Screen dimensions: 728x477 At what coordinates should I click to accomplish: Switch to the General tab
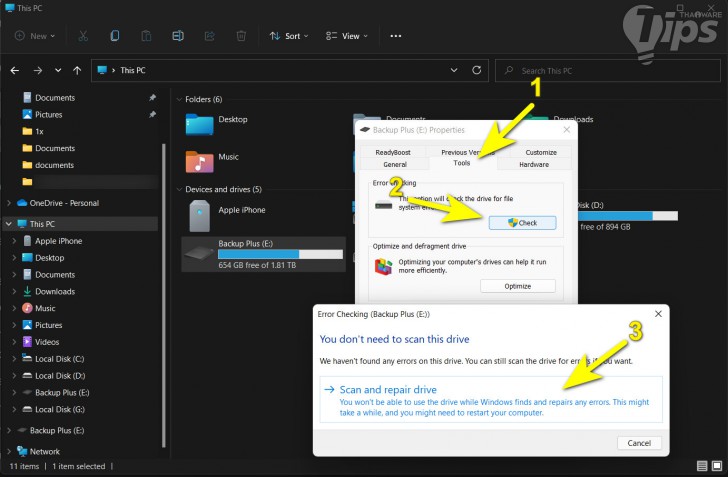point(395,164)
